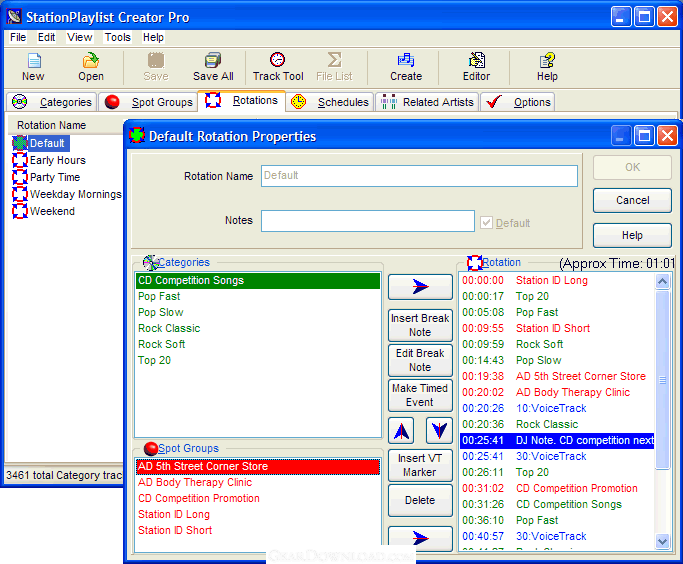Screen dimensions: 683x564
Task: Select Station ID Long spot group
Action: (257, 514)
